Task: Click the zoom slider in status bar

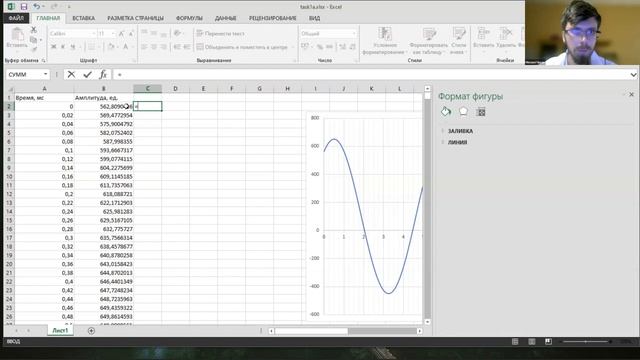Action: coord(586,341)
